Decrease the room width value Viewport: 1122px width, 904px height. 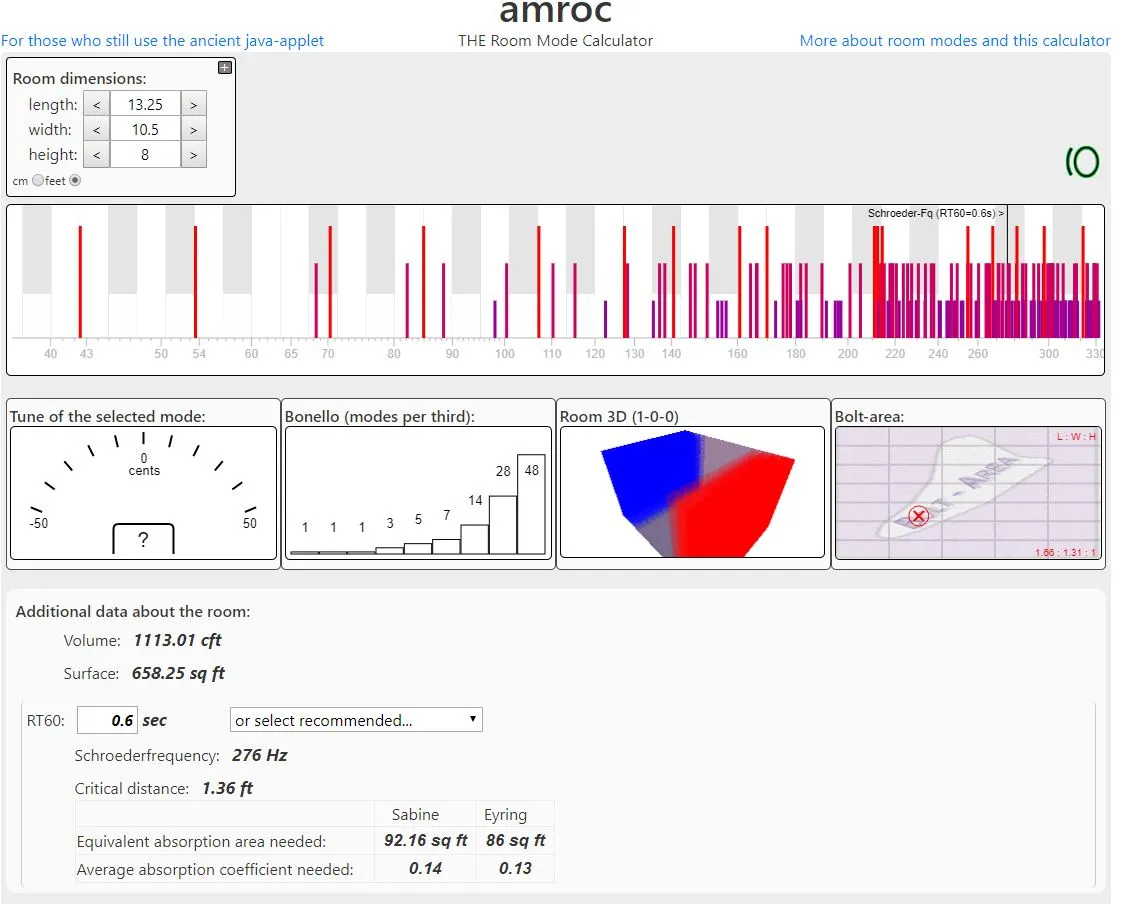pos(96,129)
